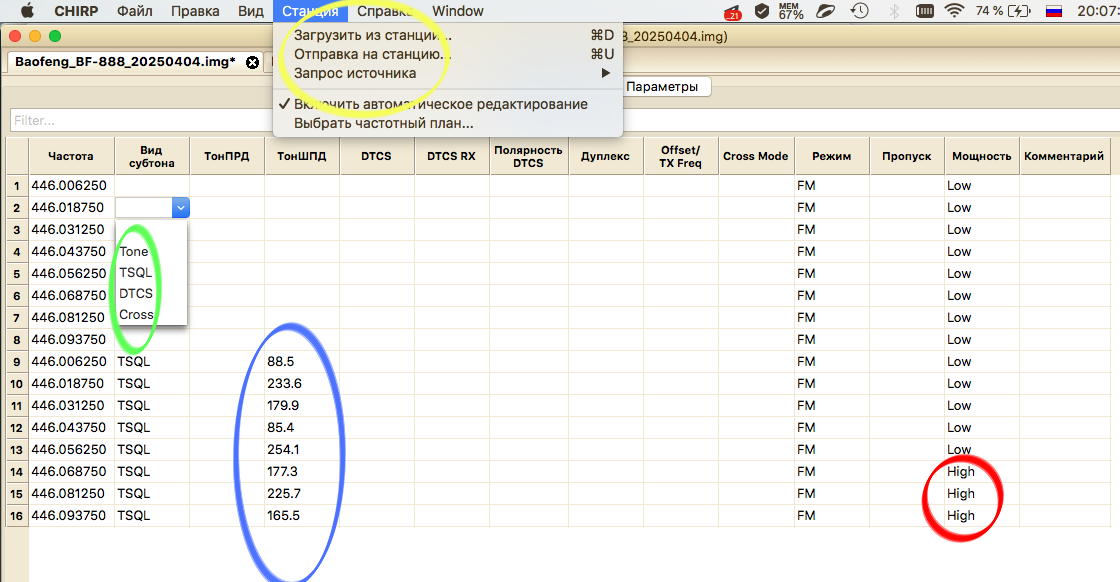Select row header number 16
This screenshot has width=1120, height=582.
(16, 516)
